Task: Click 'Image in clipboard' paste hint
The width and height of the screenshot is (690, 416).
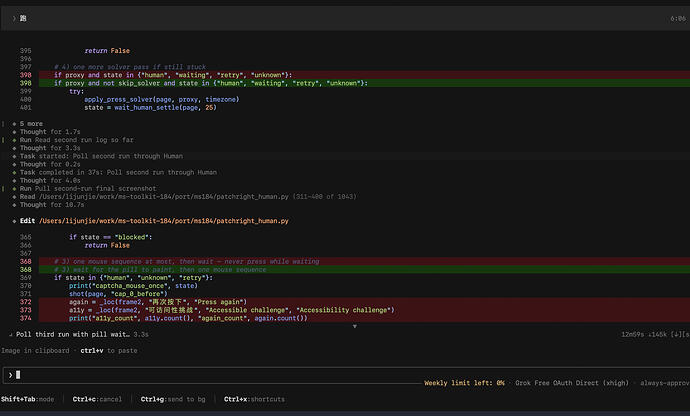Action: click(x=69, y=351)
